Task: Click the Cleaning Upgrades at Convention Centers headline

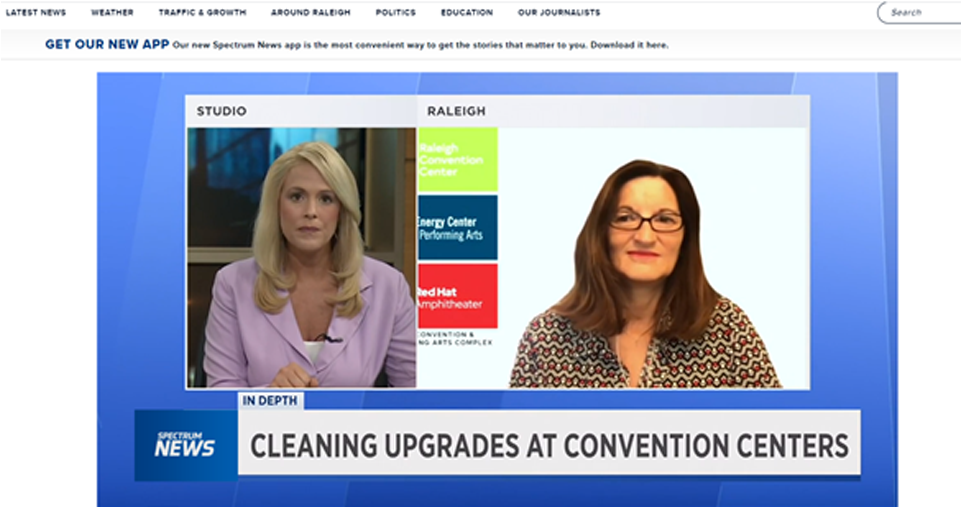Action: (549, 446)
